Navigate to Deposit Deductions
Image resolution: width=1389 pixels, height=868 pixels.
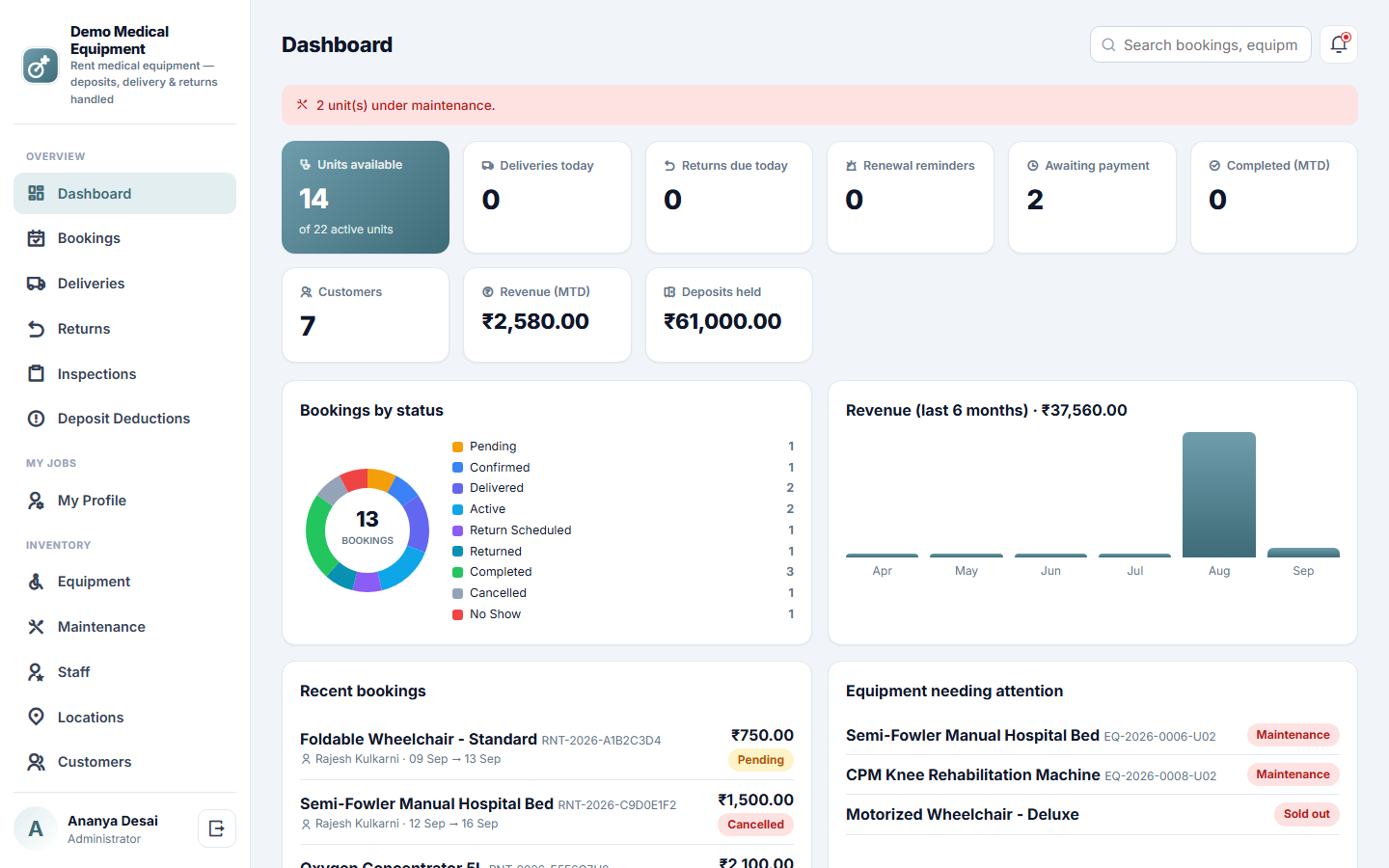(124, 419)
